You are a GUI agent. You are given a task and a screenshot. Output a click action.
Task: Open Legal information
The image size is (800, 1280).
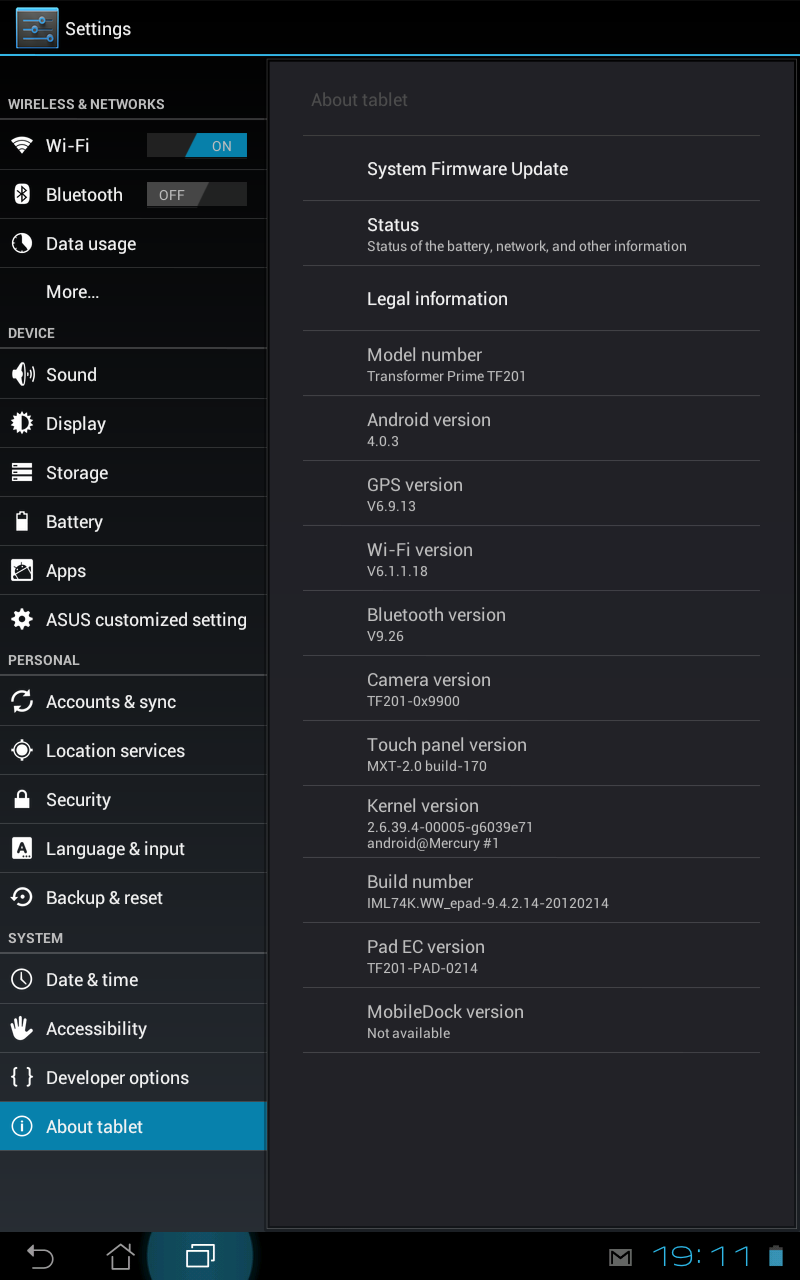531,299
